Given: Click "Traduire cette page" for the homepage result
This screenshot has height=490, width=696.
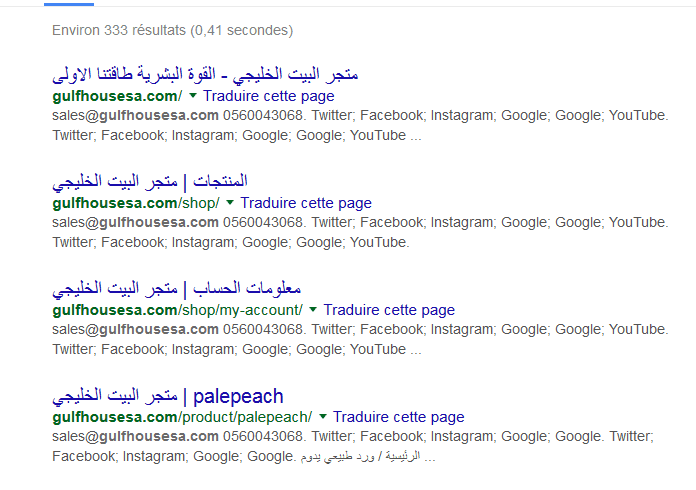Looking at the screenshot, I should coord(268,97).
